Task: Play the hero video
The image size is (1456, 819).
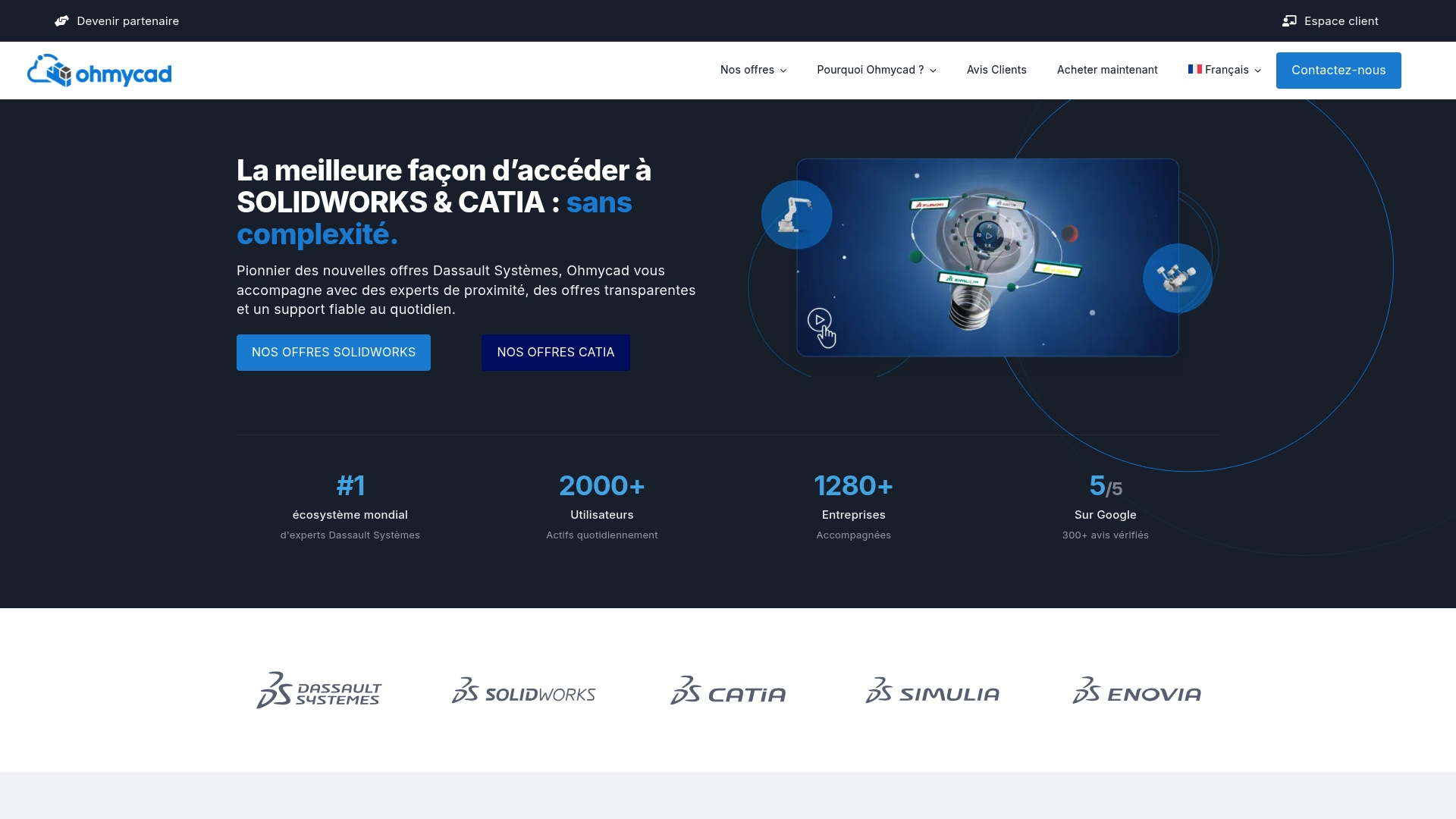Action: (820, 319)
